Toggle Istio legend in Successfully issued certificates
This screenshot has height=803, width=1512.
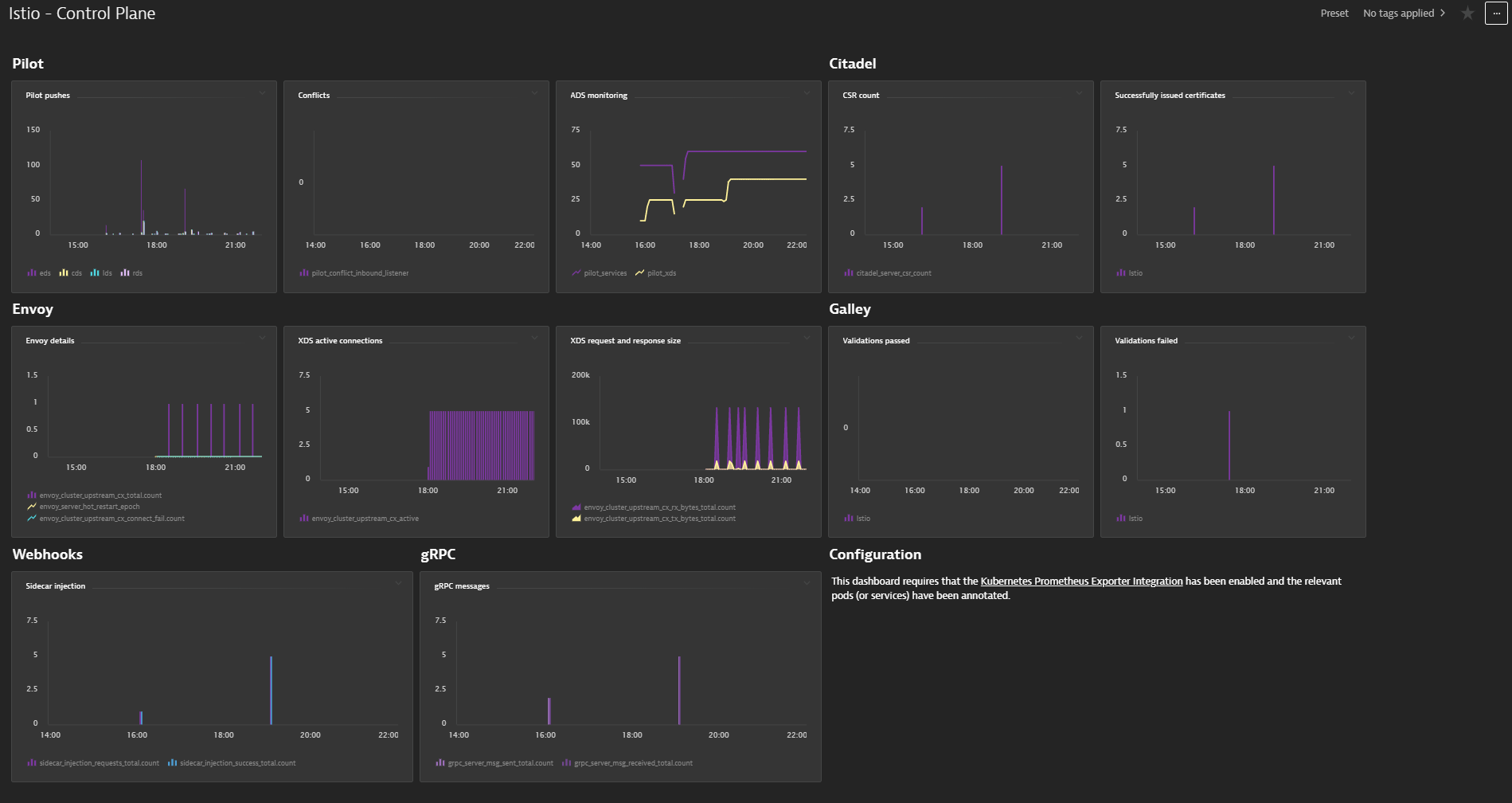(x=1130, y=273)
